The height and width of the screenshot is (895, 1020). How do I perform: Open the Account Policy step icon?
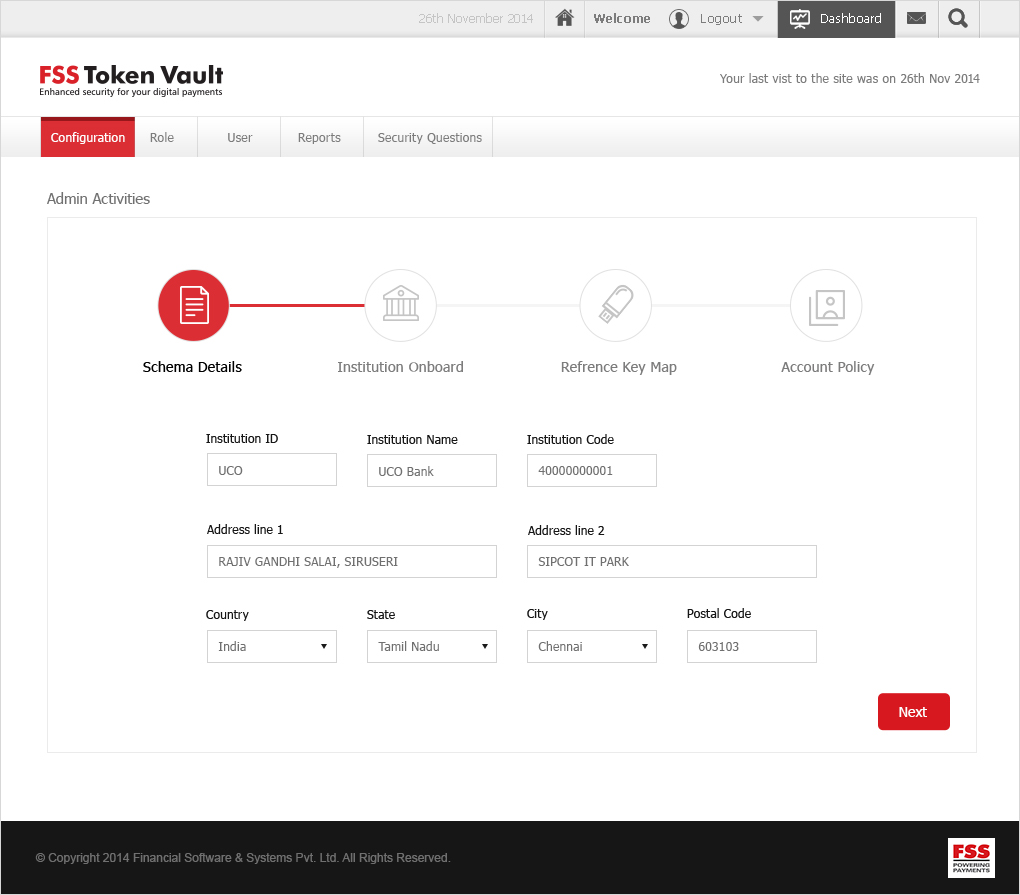click(x=826, y=305)
